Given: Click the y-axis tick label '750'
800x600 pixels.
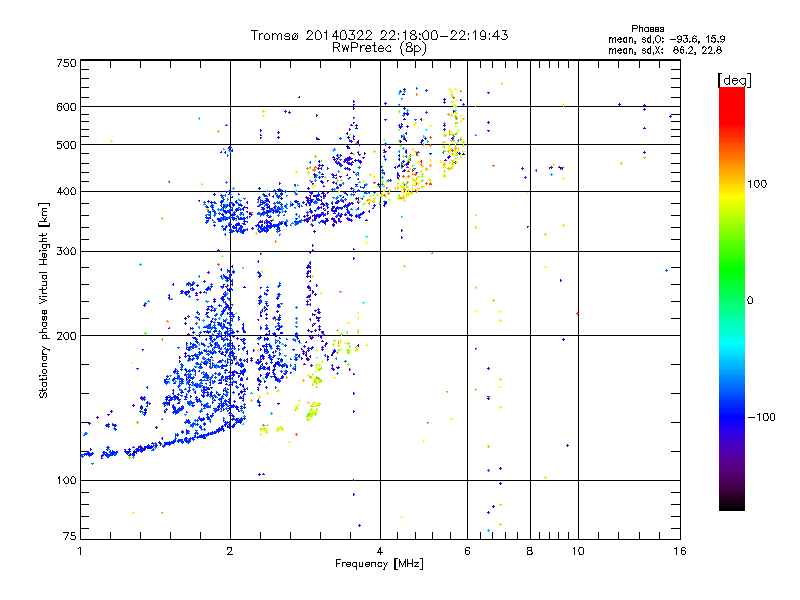Looking at the screenshot, I should point(66,63).
